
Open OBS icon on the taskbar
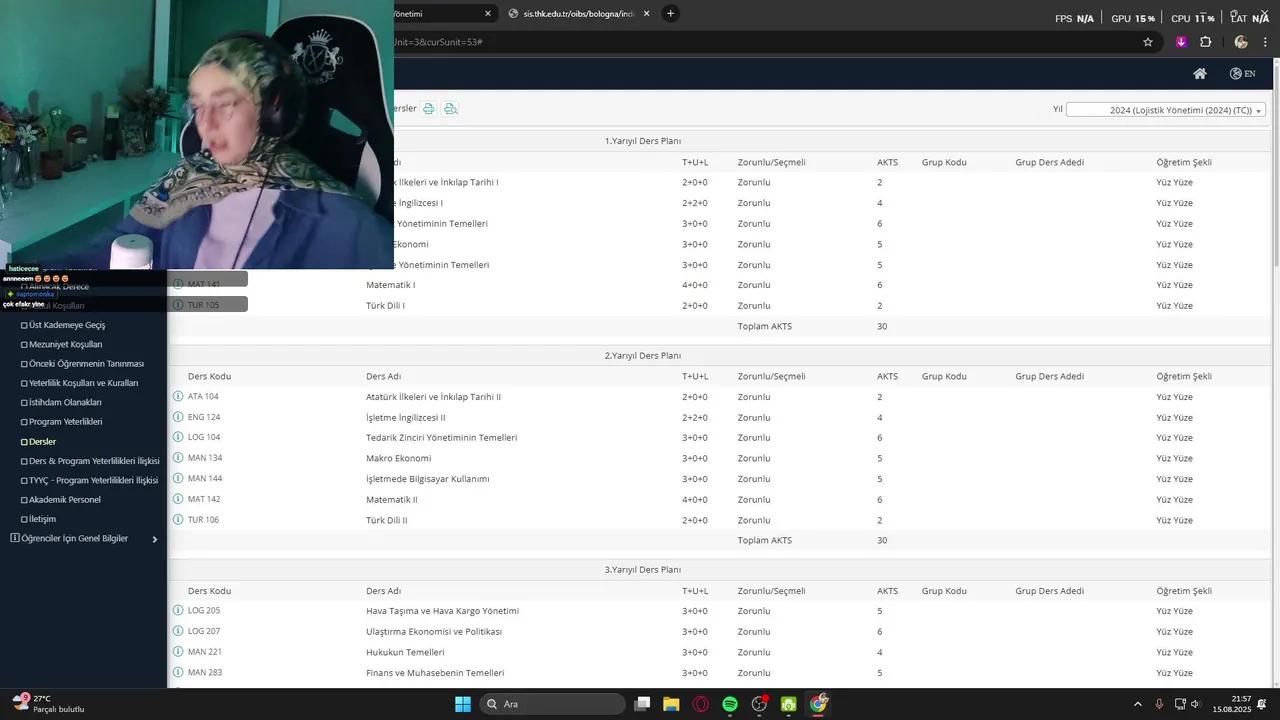[x=760, y=704]
